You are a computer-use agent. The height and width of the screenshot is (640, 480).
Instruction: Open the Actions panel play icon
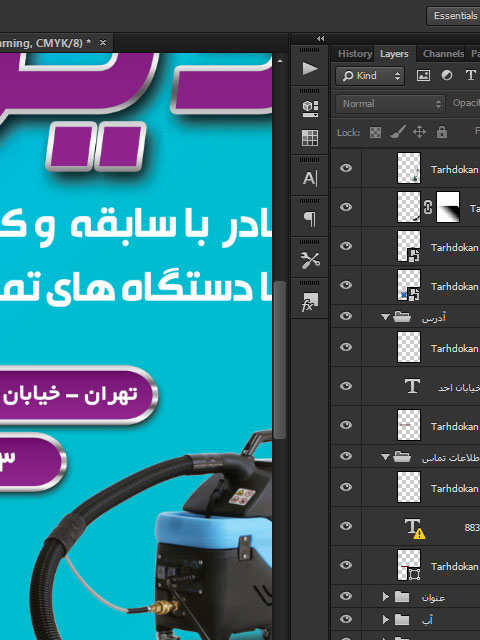coord(310,68)
